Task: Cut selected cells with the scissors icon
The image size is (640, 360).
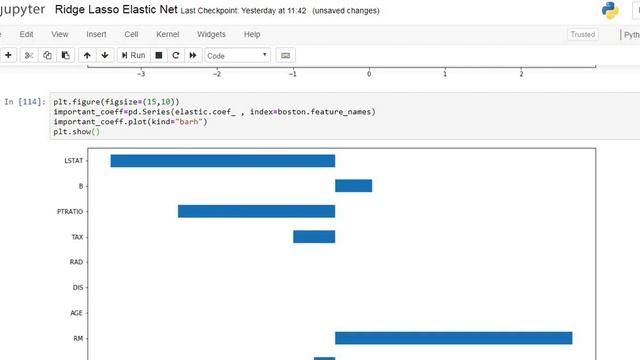Action: [29, 55]
